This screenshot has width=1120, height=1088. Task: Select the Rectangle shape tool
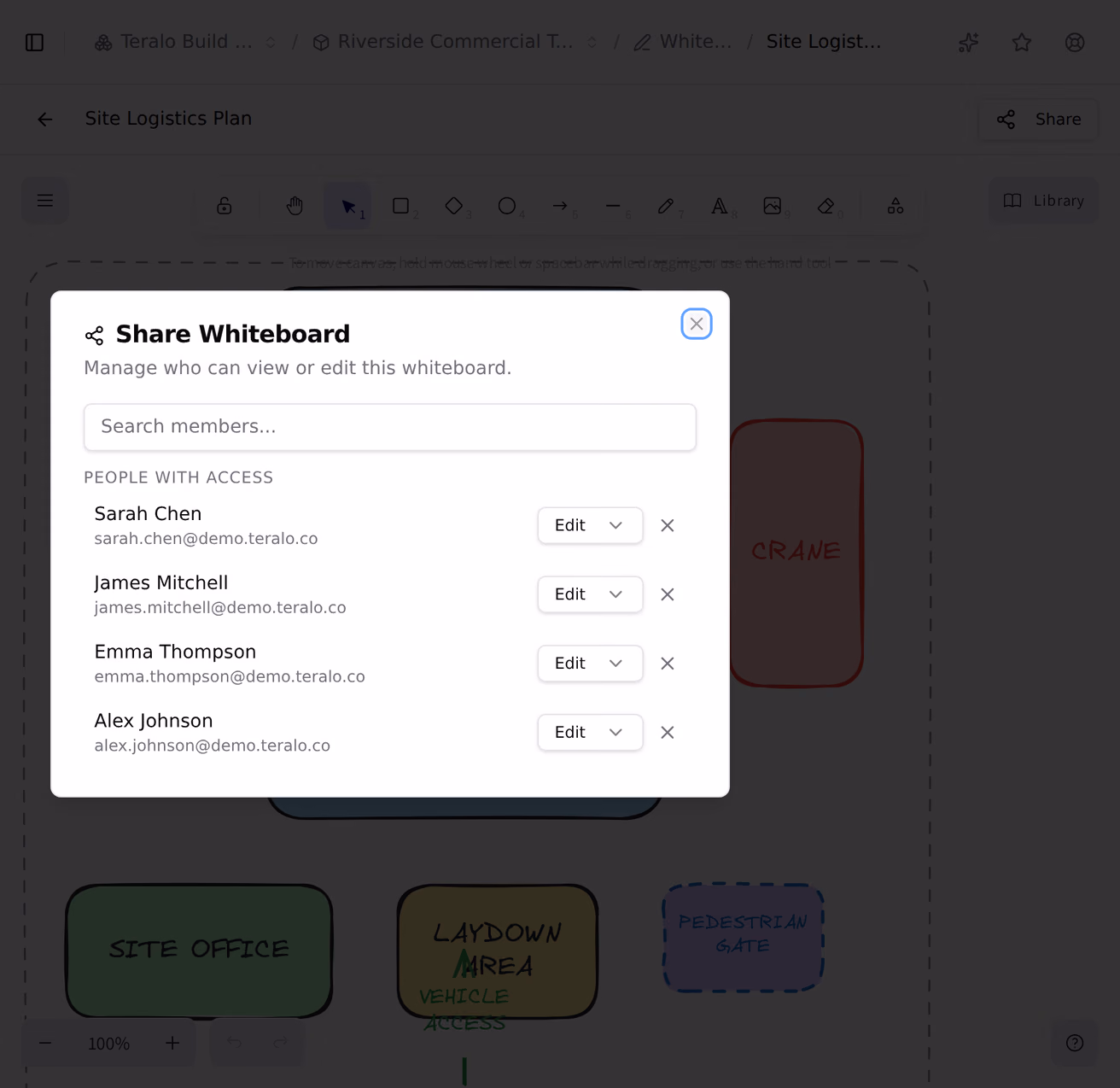click(x=401, y=206)
